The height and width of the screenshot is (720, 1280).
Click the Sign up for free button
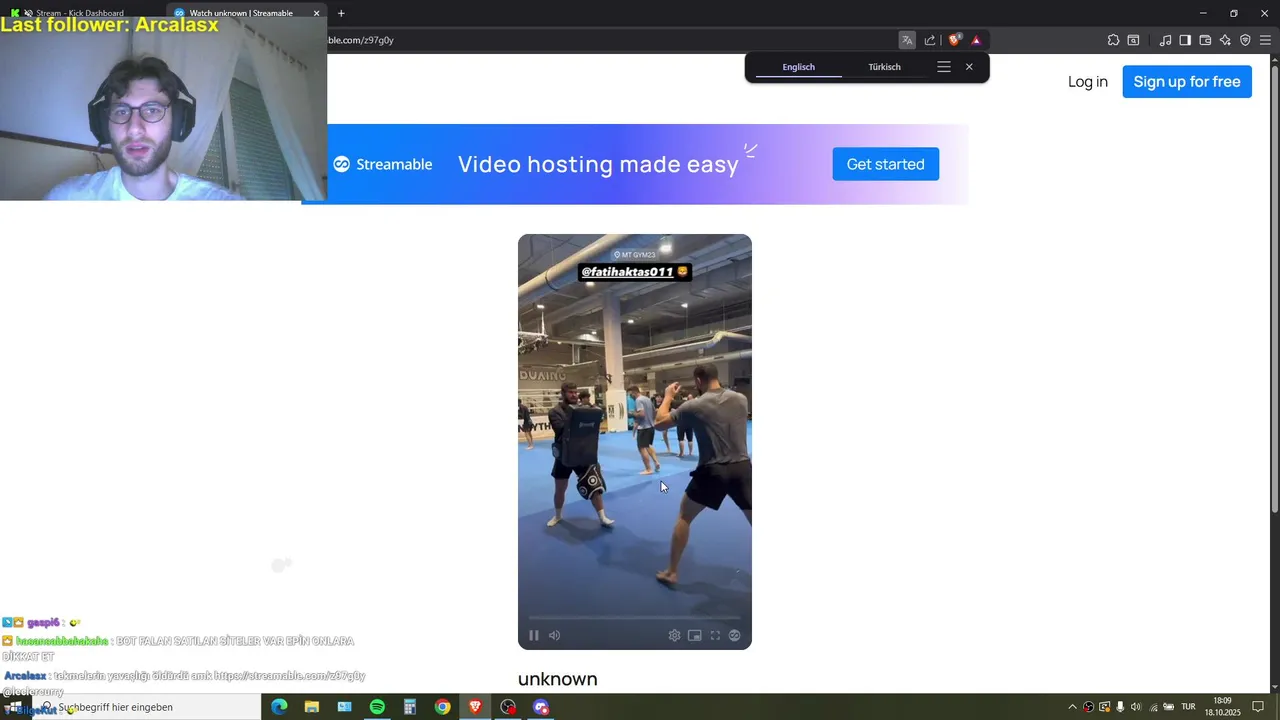[x=1187, y=82]
